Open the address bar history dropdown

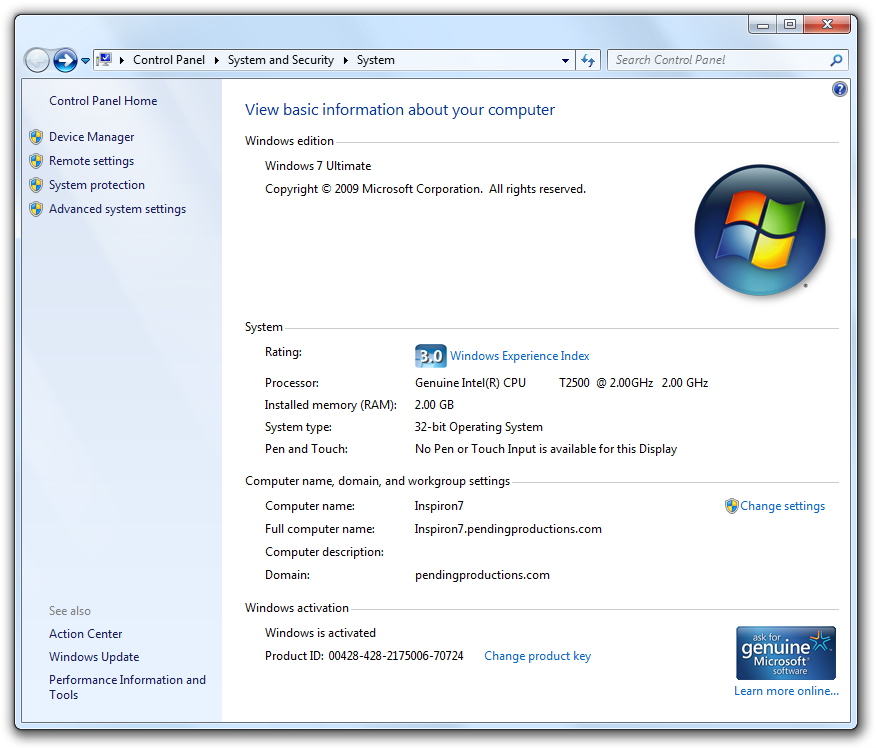tap(565, 60)
